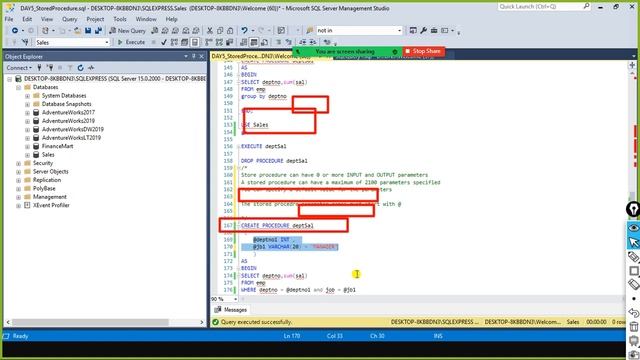Open the Help menu

point(171,19)
